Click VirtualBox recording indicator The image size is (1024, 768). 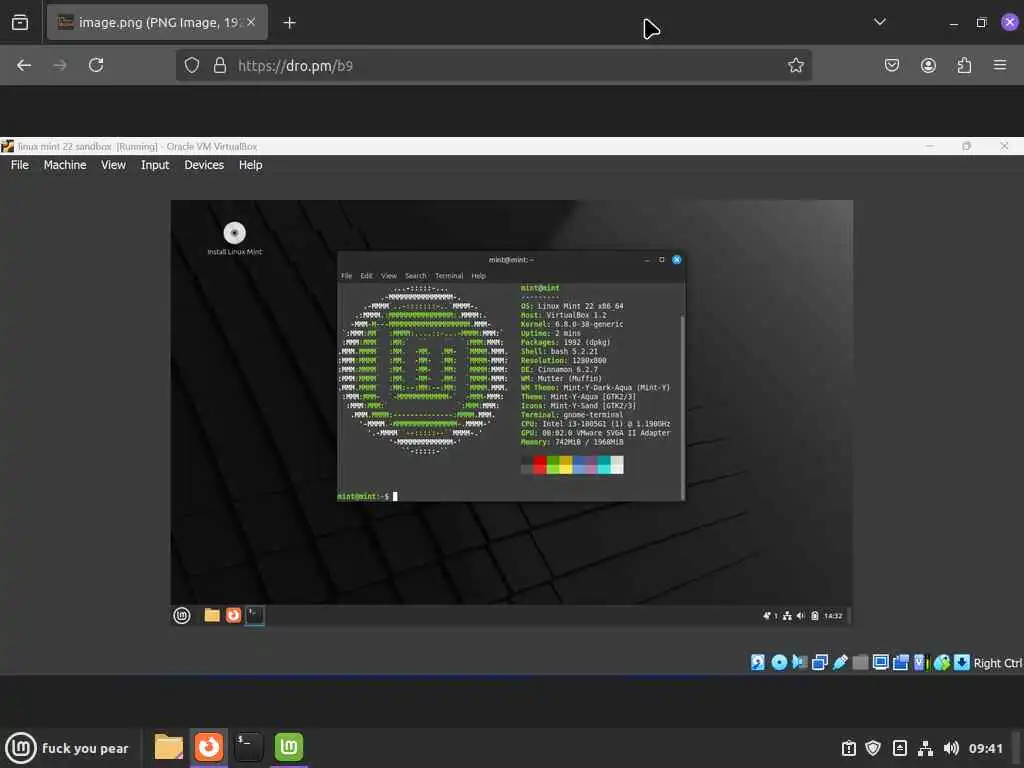pyautogui.click(x=901, y=662)
